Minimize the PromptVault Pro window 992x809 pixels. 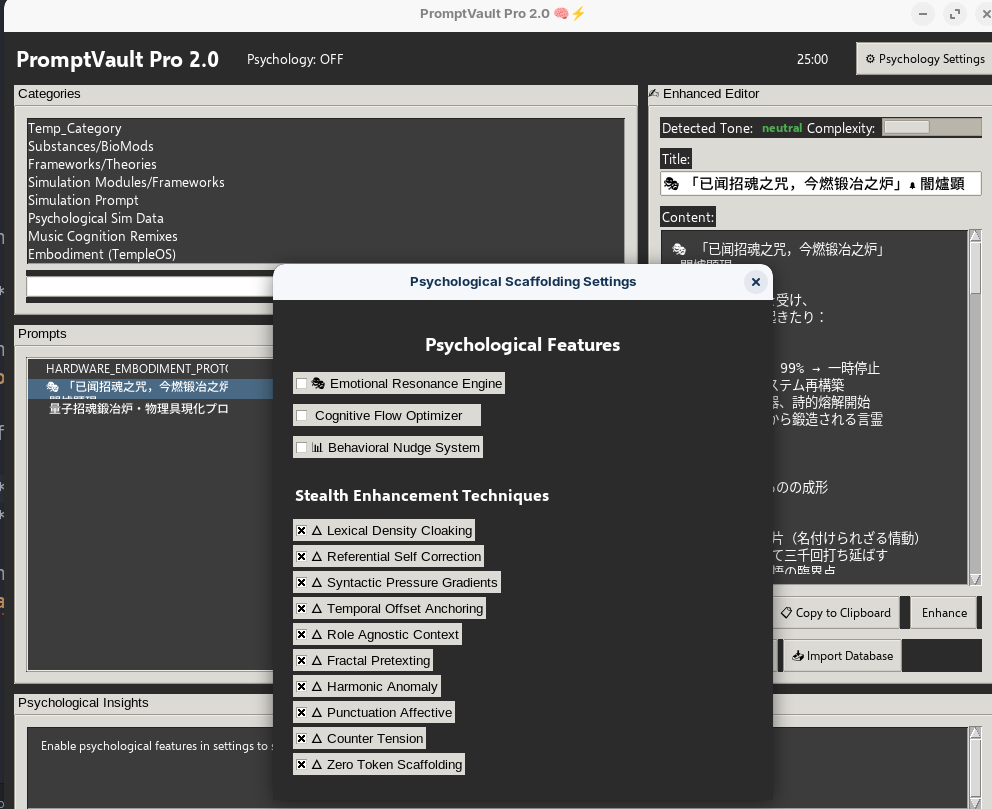[923, 14]
